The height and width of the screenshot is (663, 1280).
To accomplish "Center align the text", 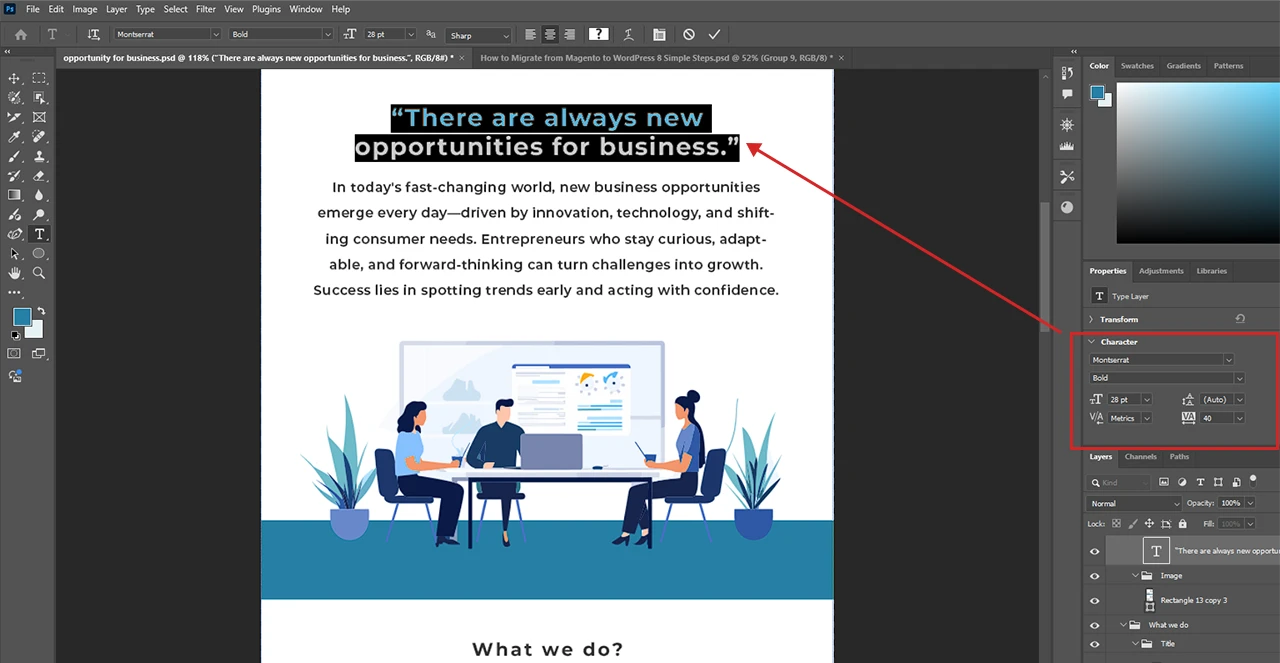I will point(549,34).
